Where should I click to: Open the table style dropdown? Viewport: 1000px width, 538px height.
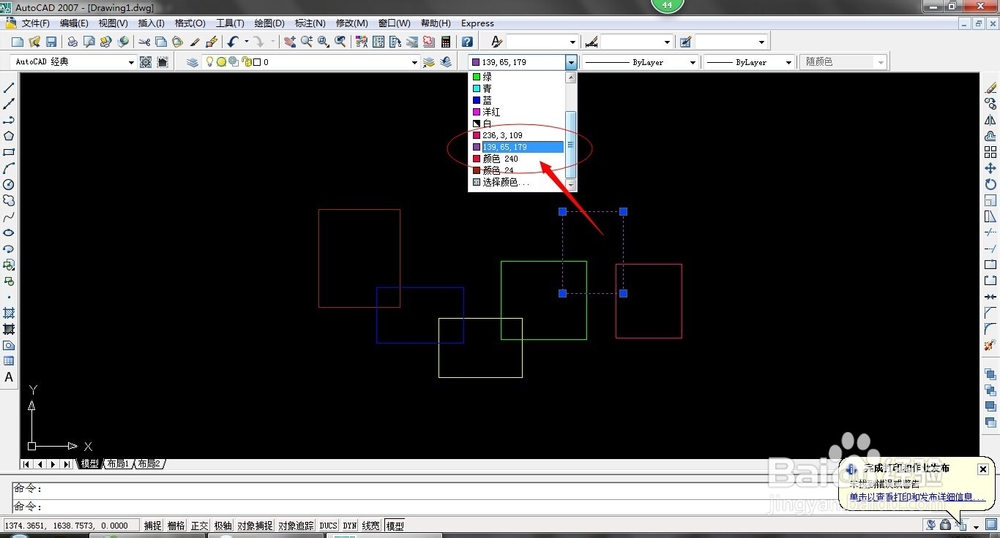pyautogui.click(x=761, y=41)
